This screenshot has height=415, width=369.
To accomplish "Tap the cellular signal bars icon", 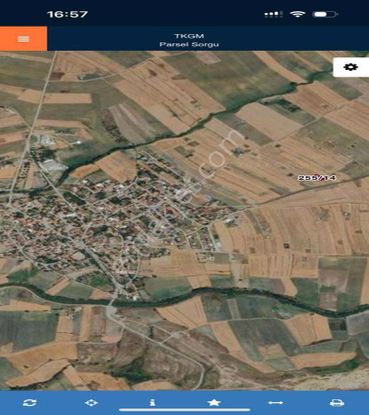I will tap(273, 14).
